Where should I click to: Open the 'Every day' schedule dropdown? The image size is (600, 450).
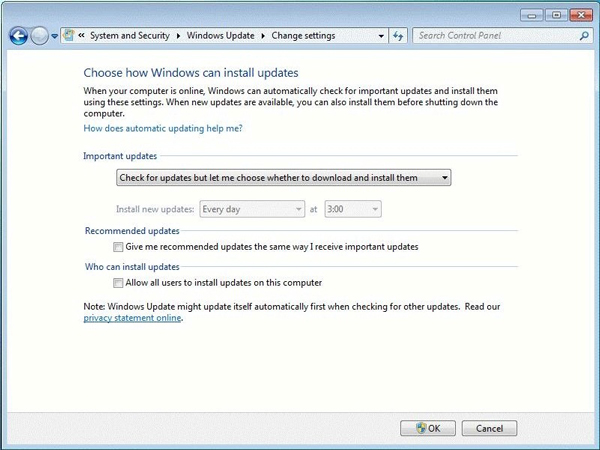tap(252, 209)
